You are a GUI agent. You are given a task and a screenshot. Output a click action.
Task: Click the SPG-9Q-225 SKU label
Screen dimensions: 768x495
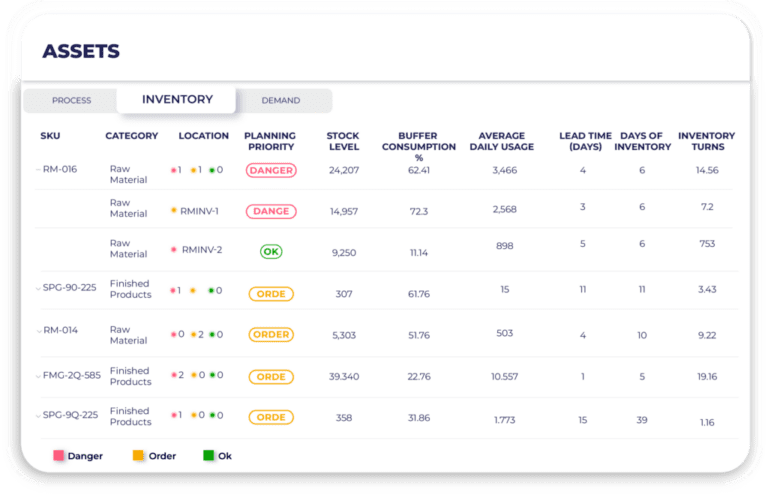71,415
